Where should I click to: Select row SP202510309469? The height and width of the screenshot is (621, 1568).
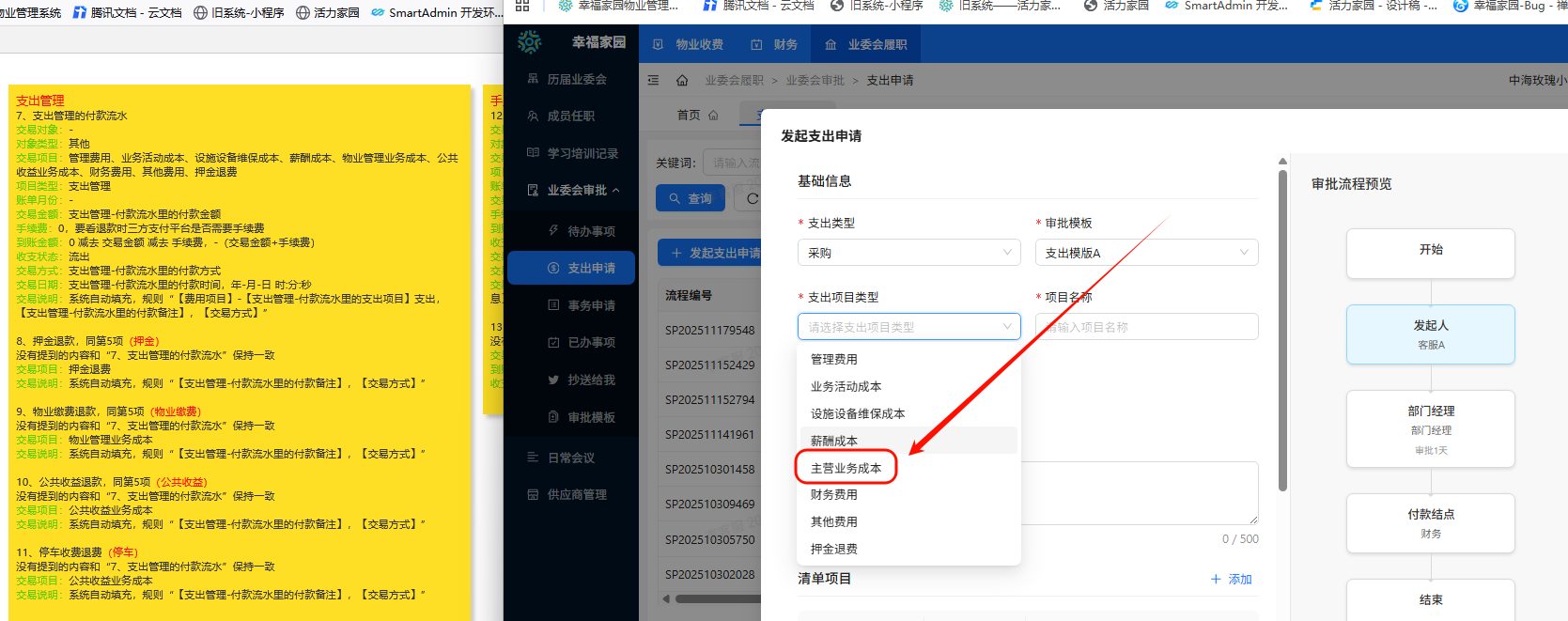point(709,504)
